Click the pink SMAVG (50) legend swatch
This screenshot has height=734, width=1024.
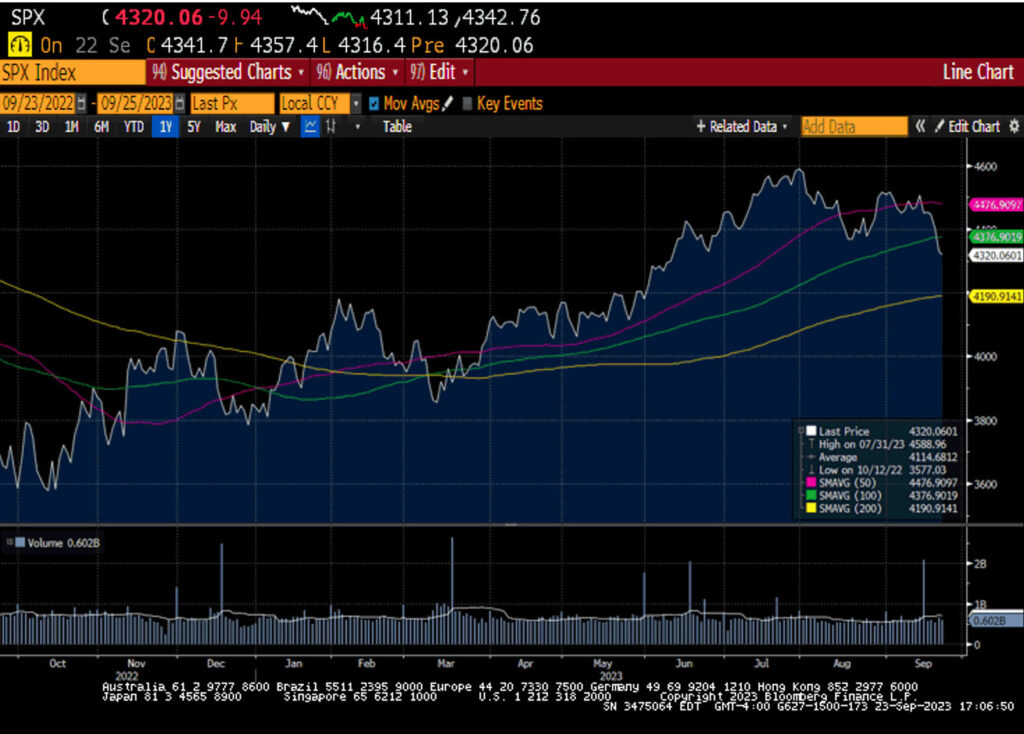point(810,484)
